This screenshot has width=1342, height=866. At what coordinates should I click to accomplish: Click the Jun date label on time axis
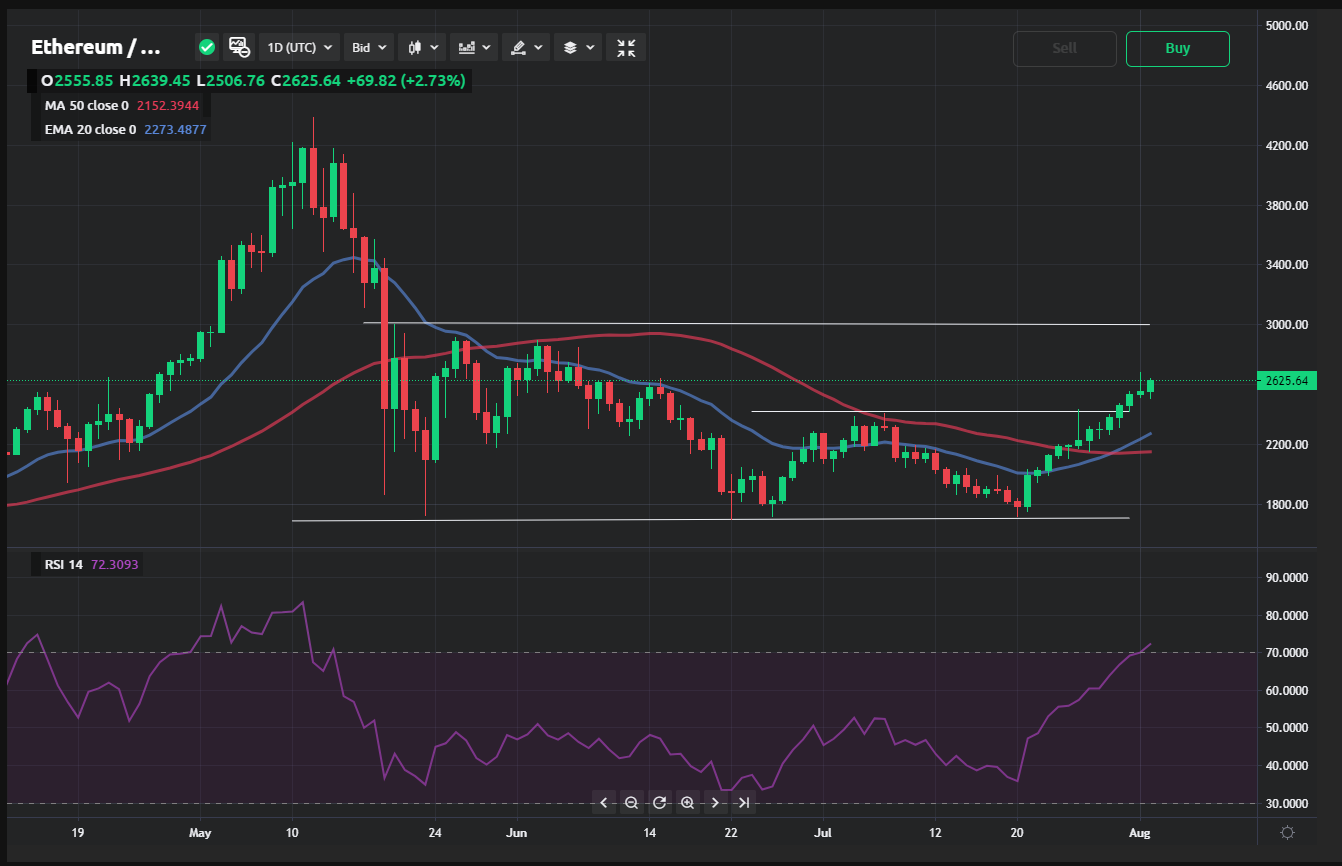(516, 832)
